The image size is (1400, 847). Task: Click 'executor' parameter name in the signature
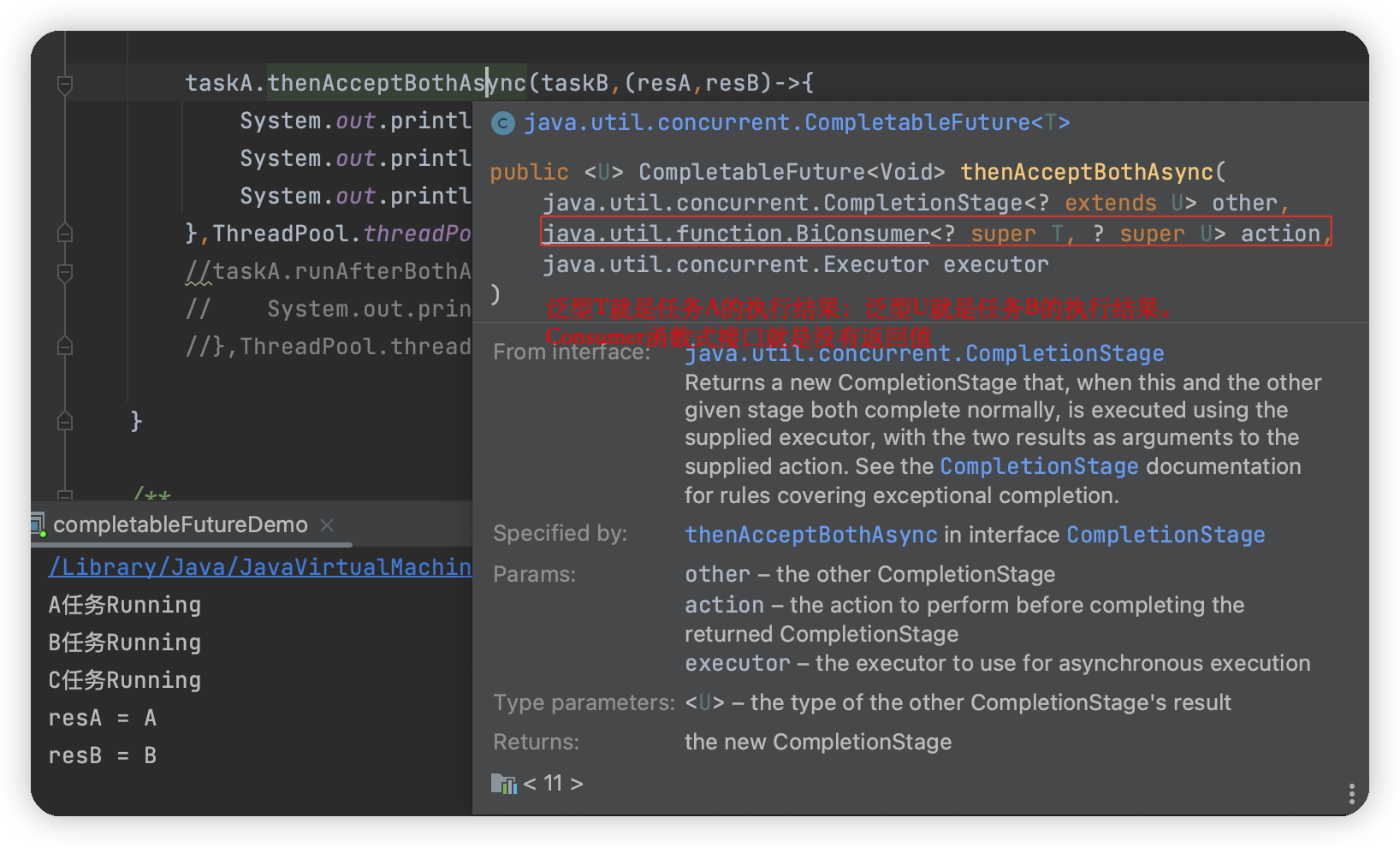coord(996,264)
